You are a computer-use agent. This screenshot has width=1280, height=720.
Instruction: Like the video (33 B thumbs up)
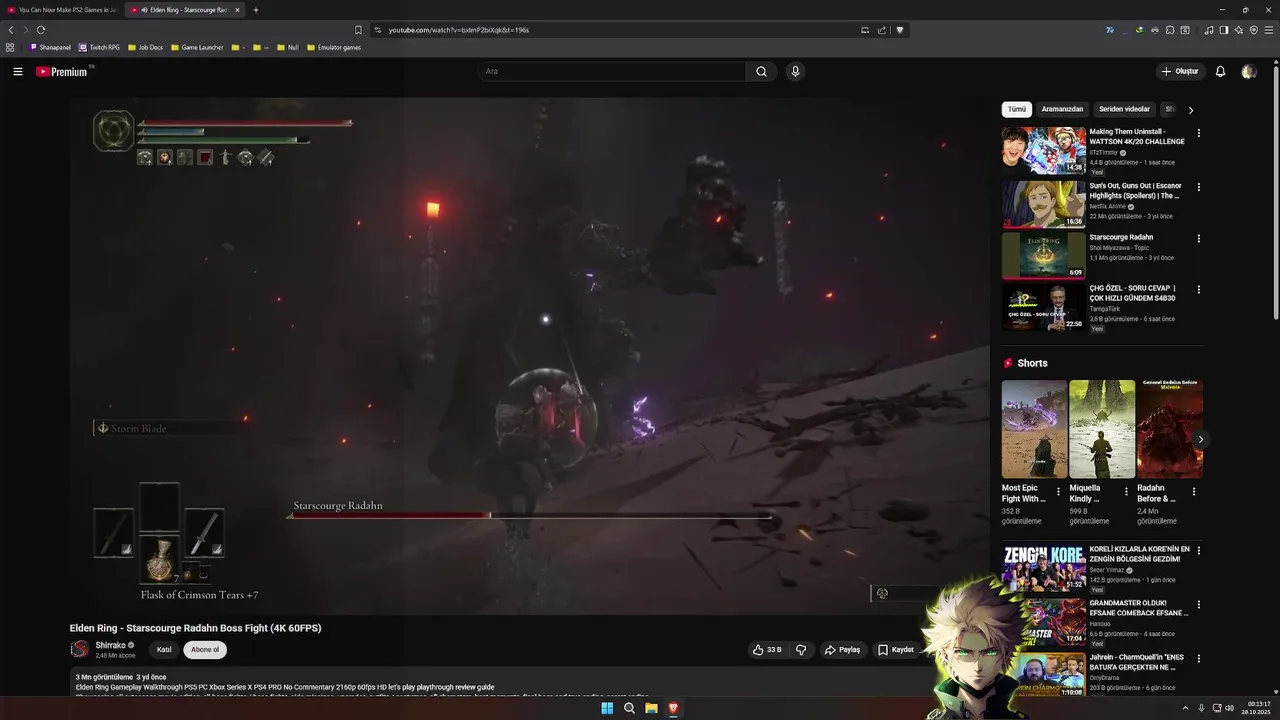tap(767, 650)
